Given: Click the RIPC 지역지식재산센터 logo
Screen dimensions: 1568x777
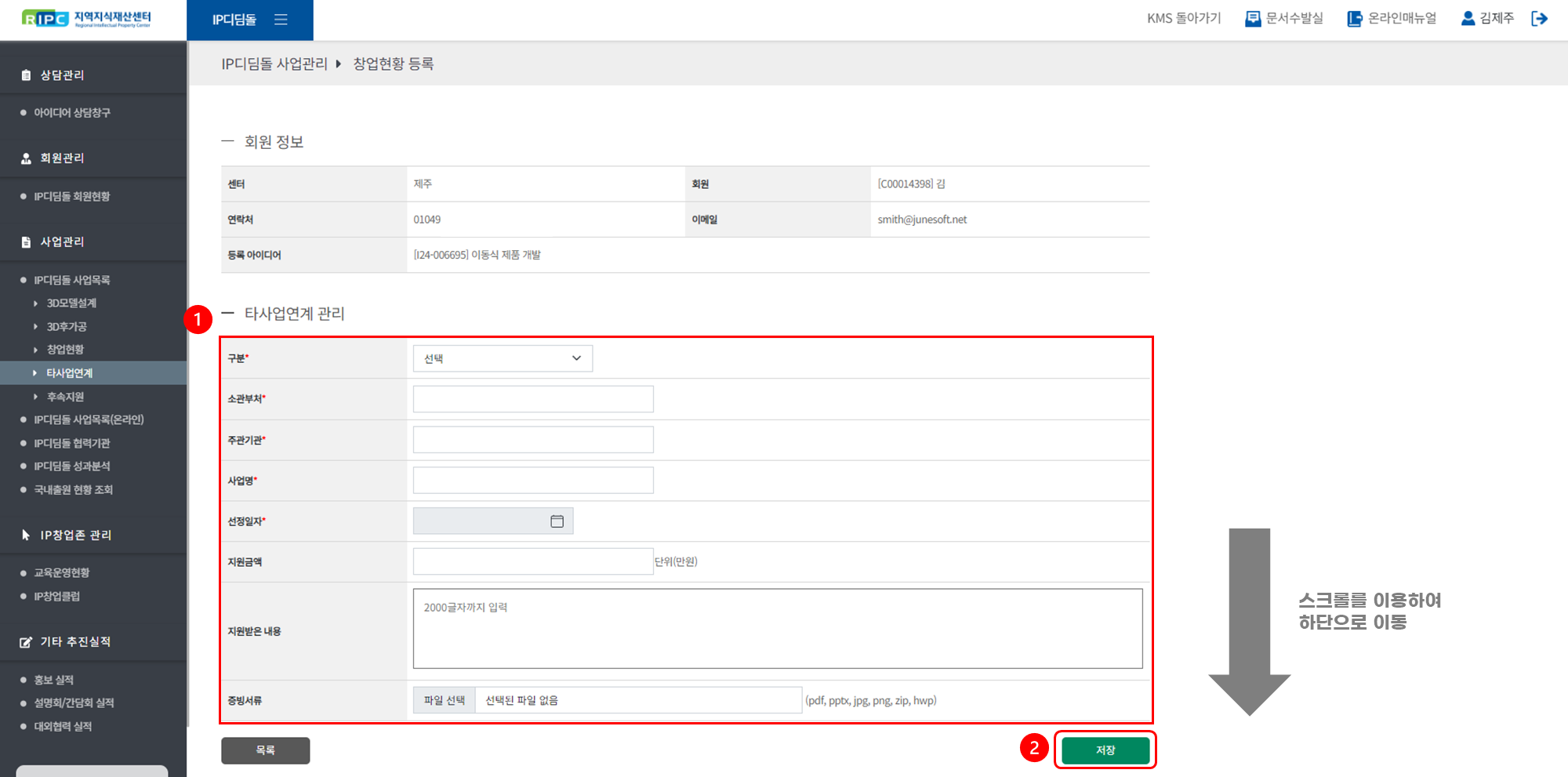Looking at the screenshot, I should (x=86, y=19).
